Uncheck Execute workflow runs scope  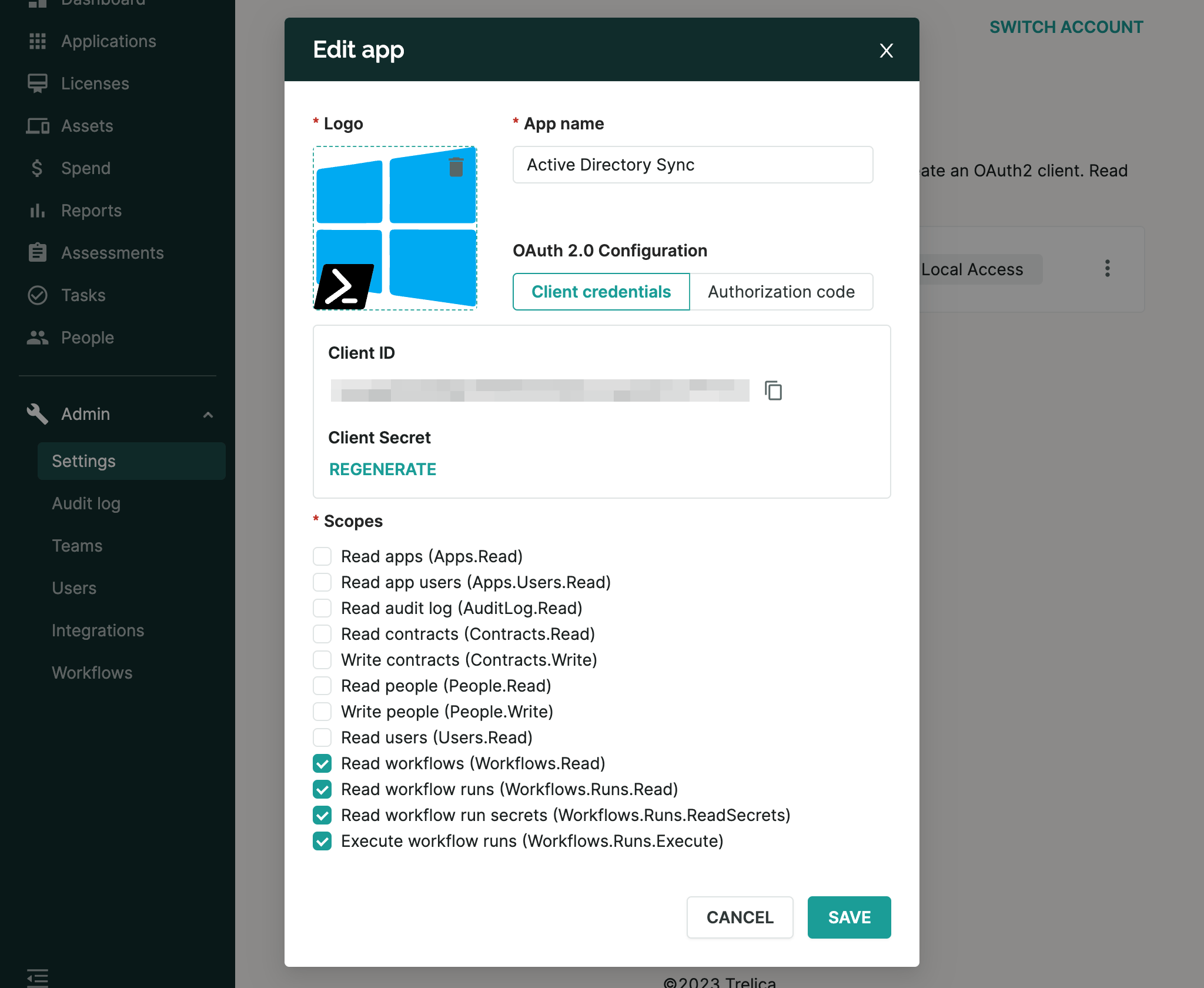pyautogui.click(x=322, y=841)
